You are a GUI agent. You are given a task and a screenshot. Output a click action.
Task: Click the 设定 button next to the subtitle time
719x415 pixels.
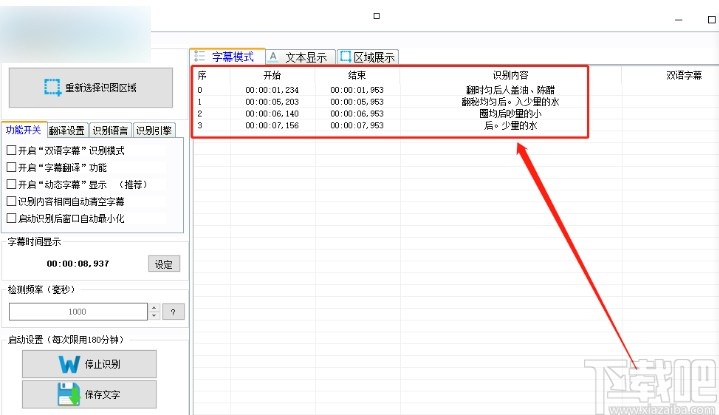pyautogui.click(x=164, y=264)
